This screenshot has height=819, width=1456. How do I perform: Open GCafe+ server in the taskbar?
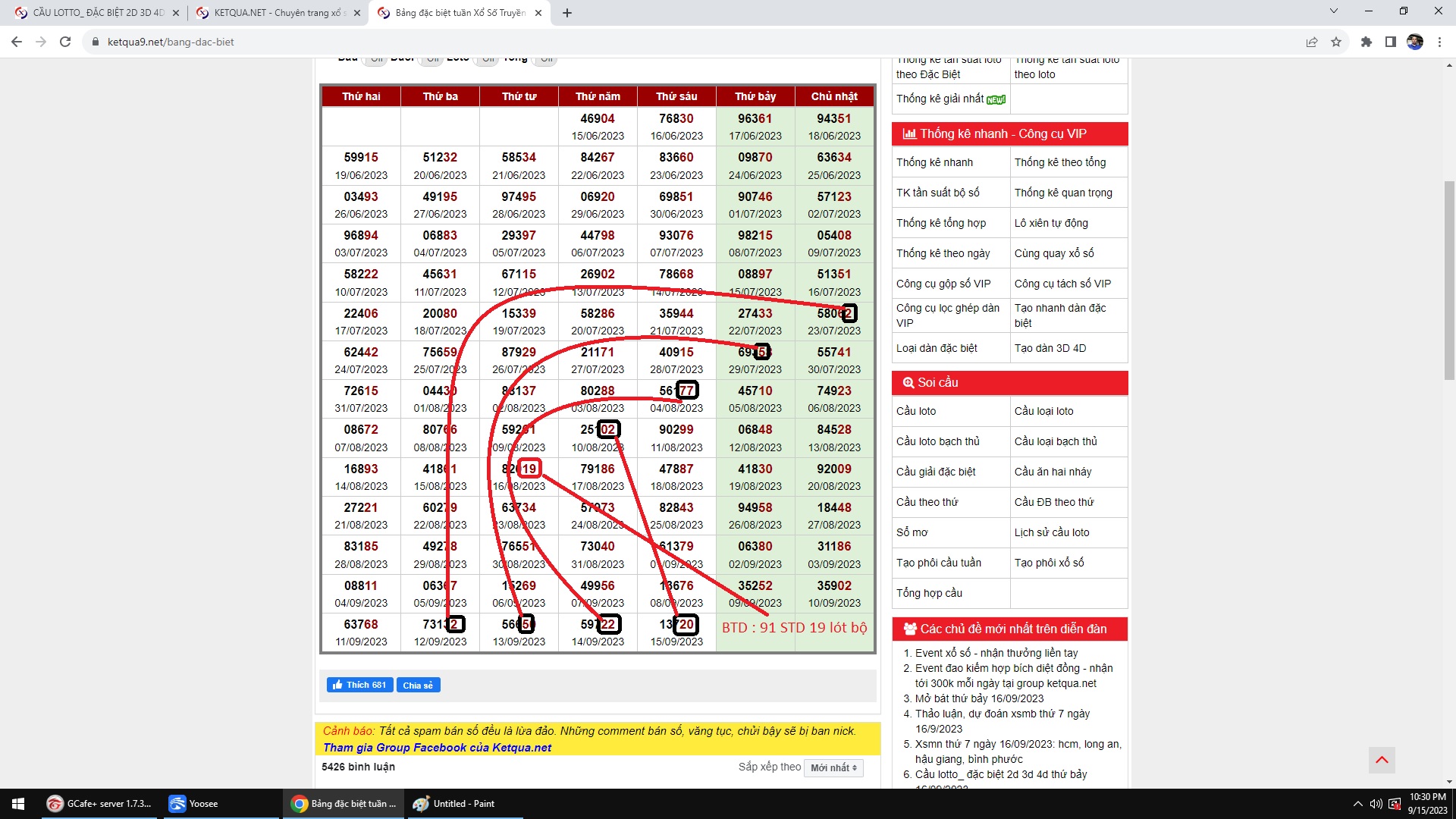click(x=99, y=804)
